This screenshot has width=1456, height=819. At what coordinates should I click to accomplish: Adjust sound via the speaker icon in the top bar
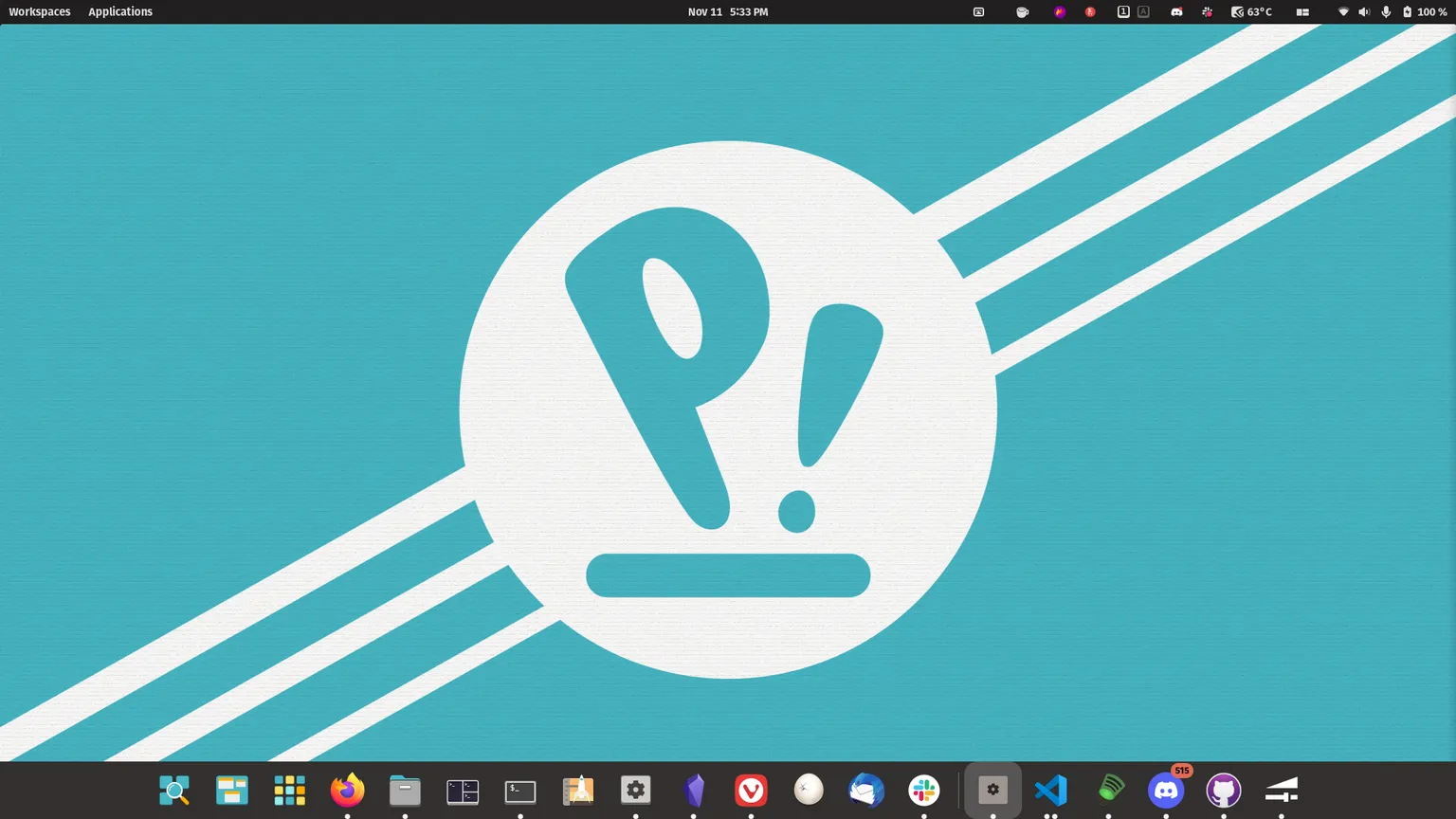click(x=1364, y=11)
